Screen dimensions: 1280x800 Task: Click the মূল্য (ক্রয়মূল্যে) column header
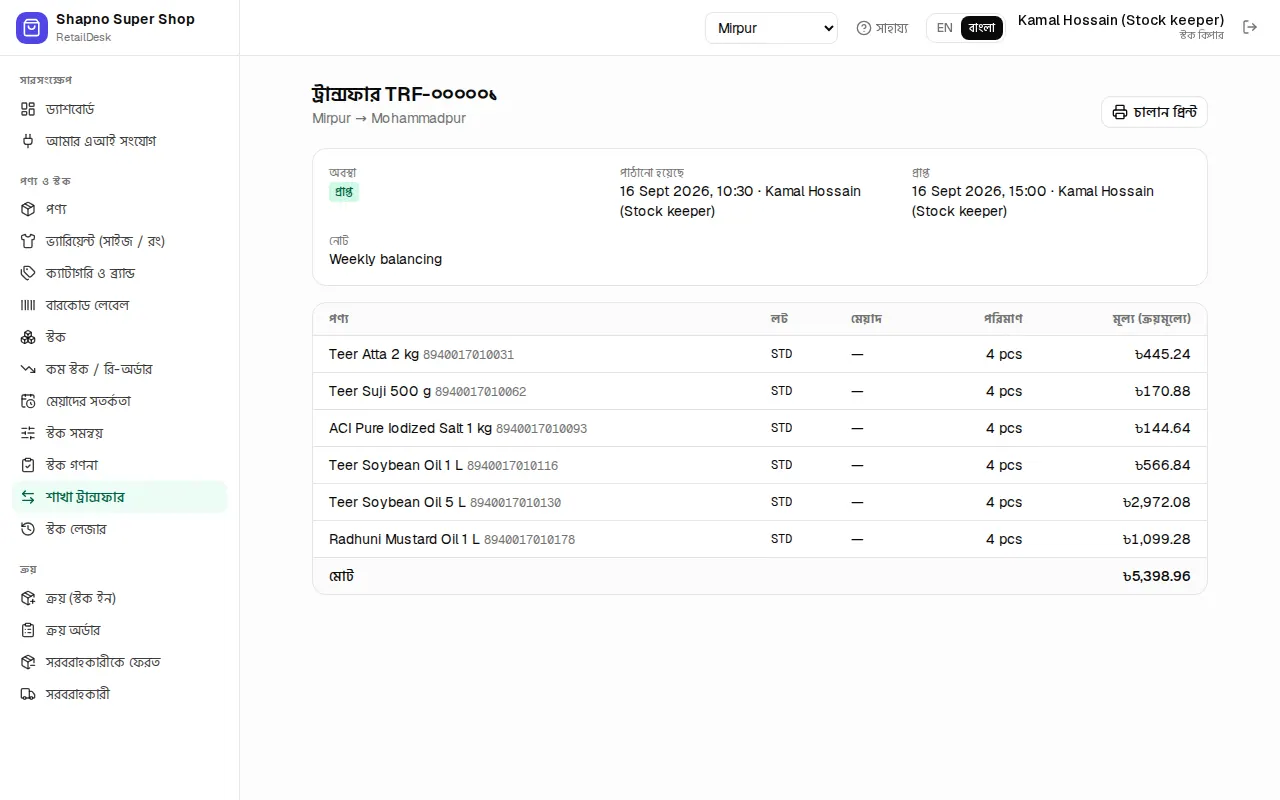tap(1151, 319)
